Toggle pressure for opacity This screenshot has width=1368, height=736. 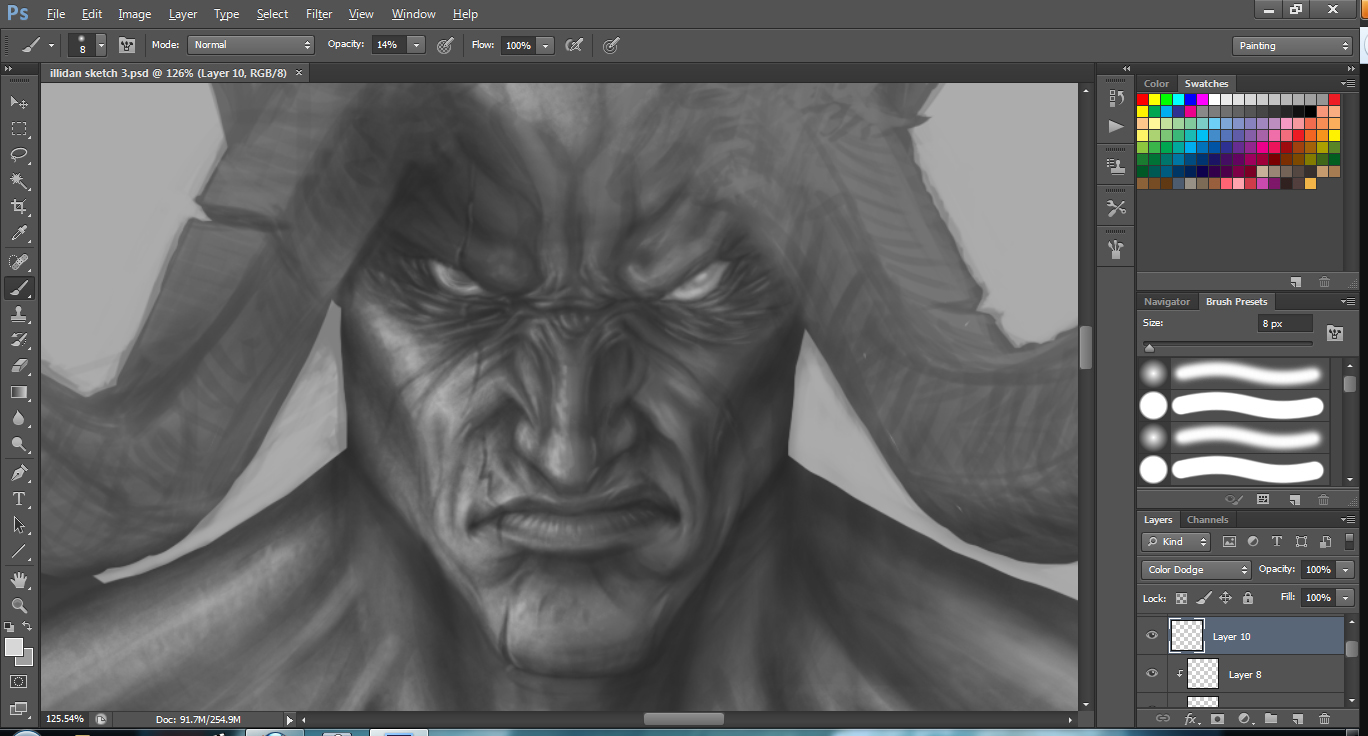(445, 45)
